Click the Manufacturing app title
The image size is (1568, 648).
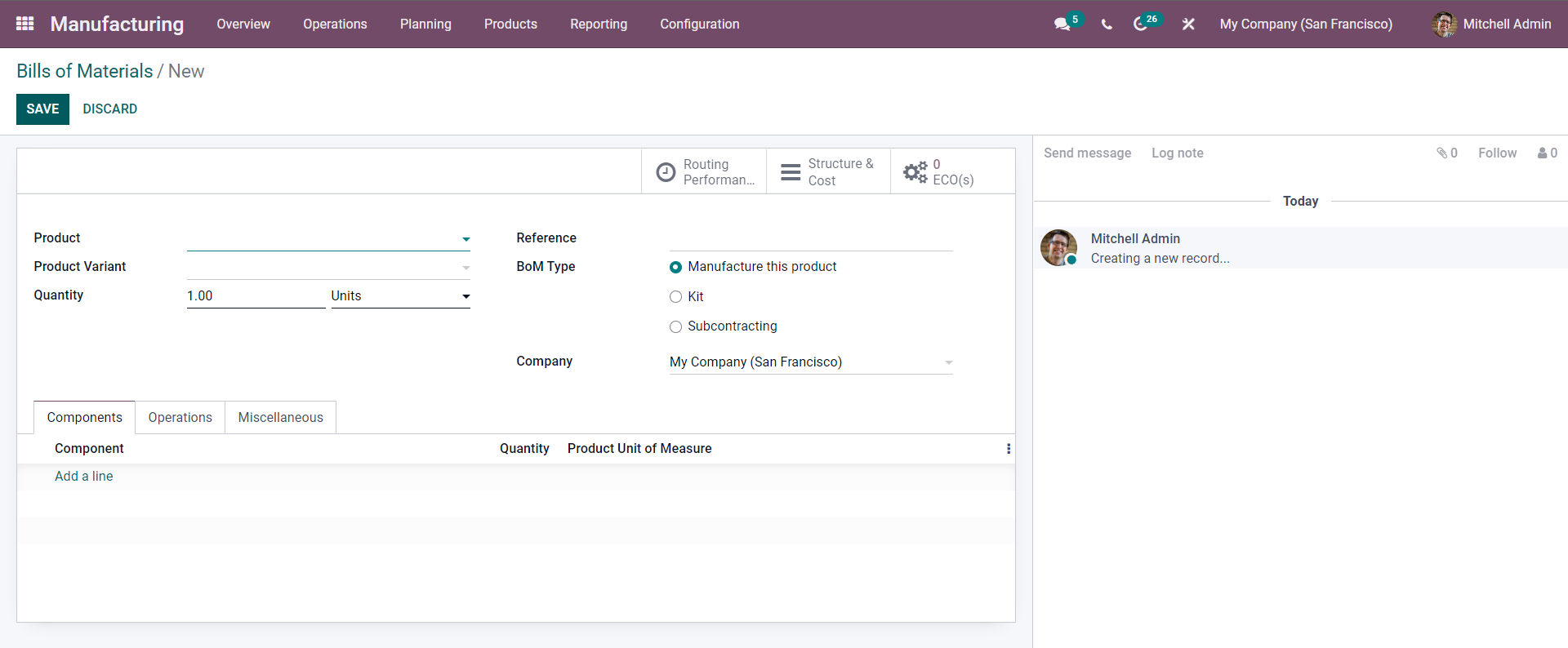click(x=117, y=24)
